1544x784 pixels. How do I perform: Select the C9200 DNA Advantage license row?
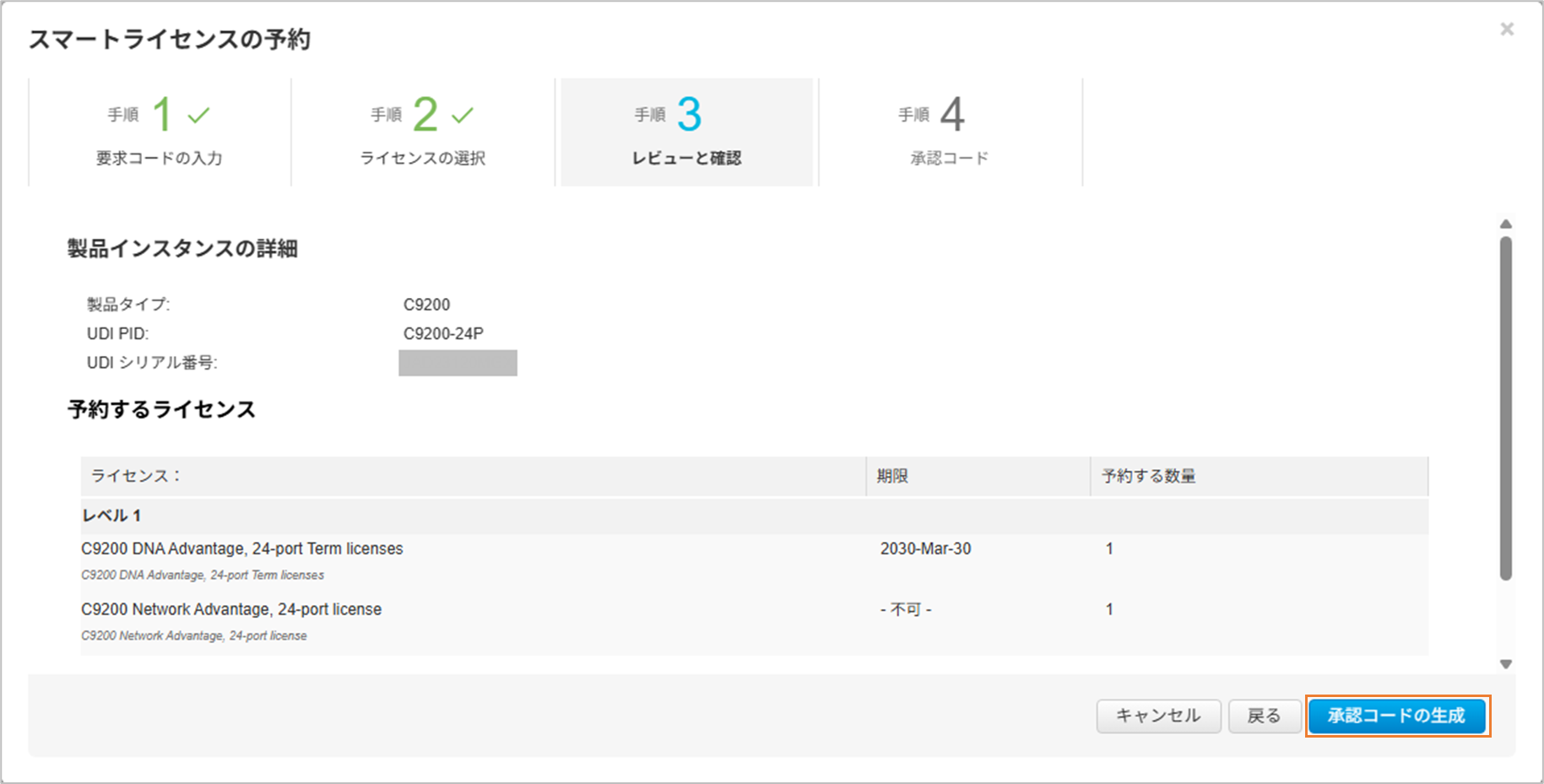(242, 549)
